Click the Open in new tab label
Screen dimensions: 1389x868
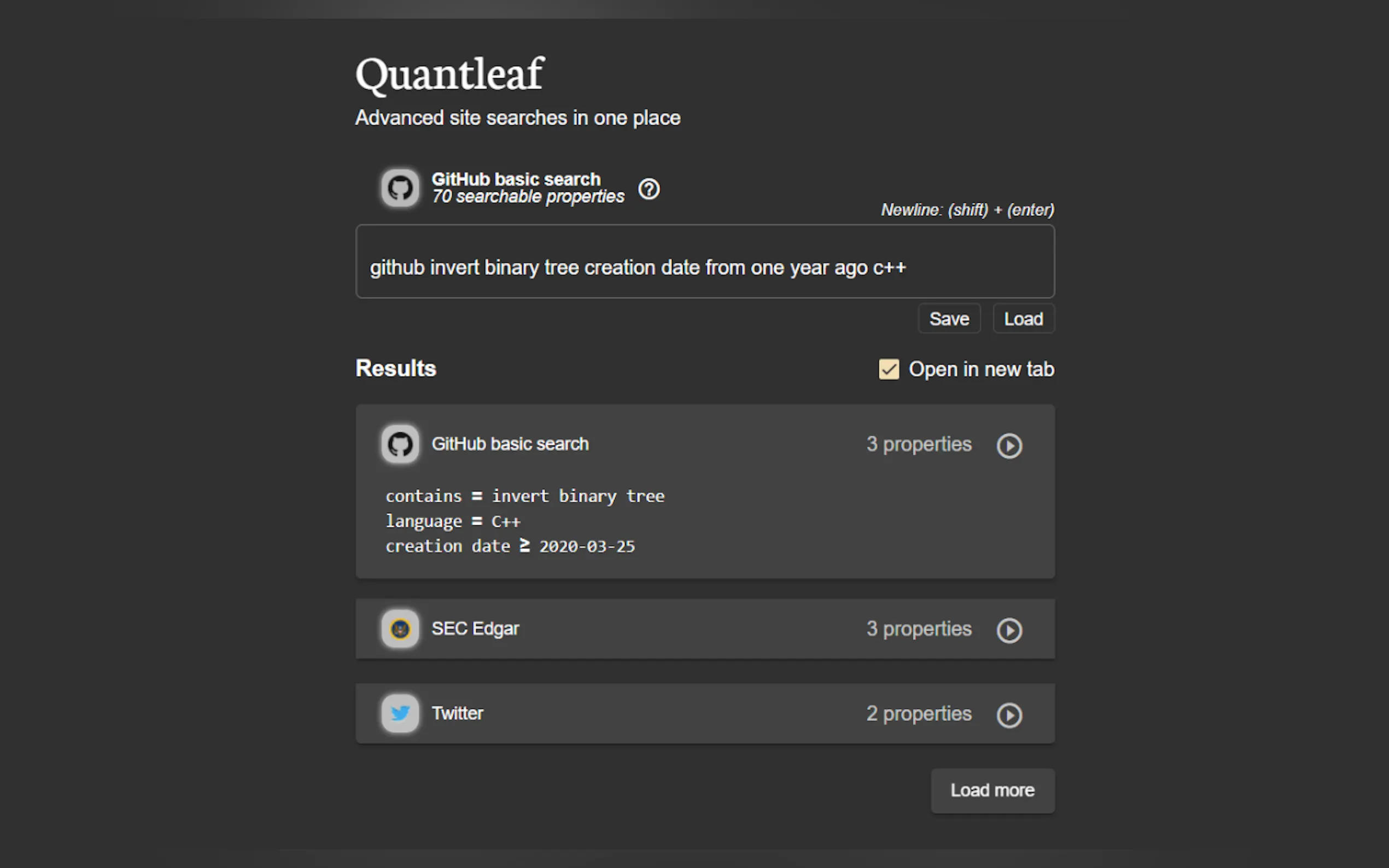[x=981, y=369]
